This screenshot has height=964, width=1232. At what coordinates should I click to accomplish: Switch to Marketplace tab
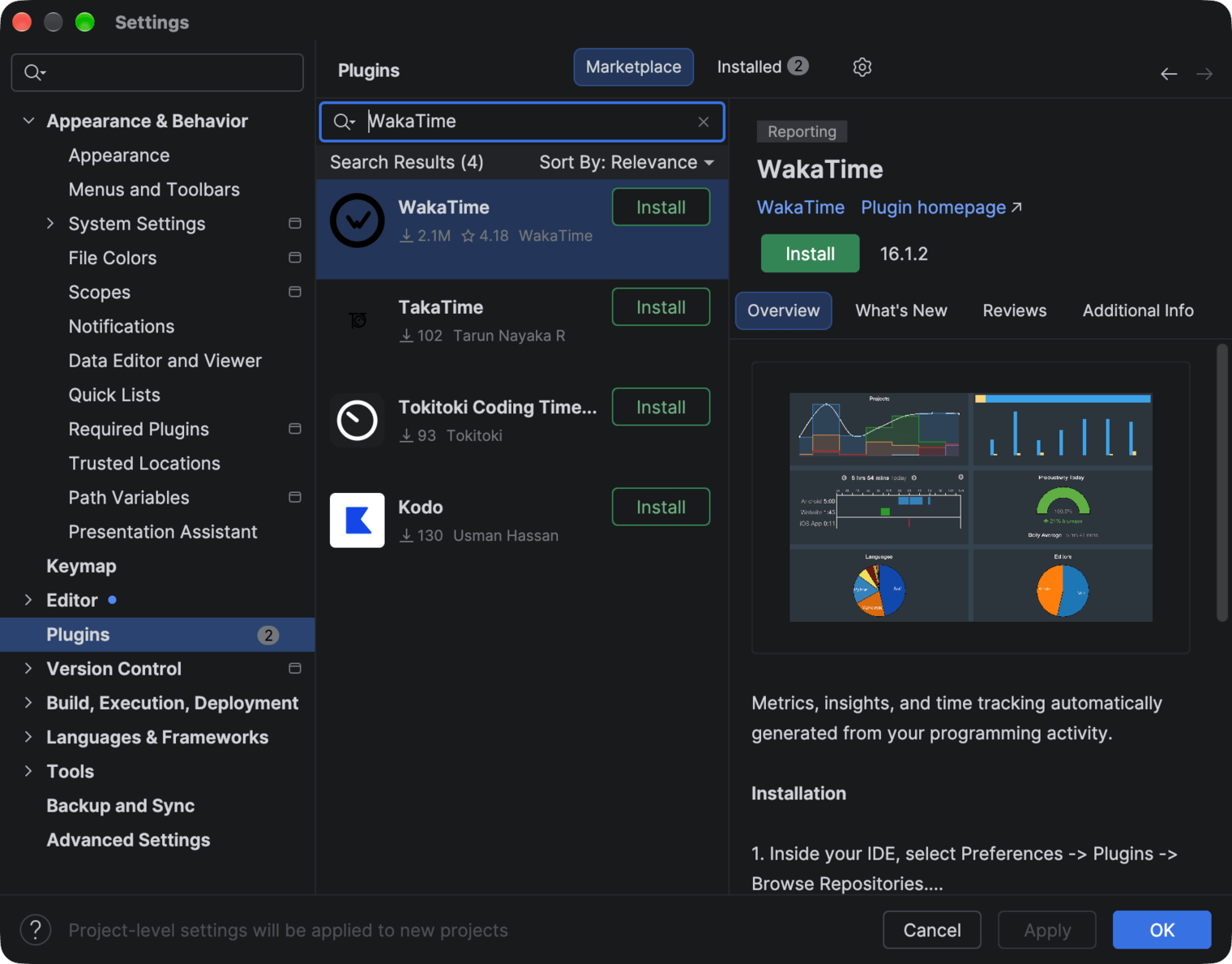pyautogui.click(x=634, y=67)
